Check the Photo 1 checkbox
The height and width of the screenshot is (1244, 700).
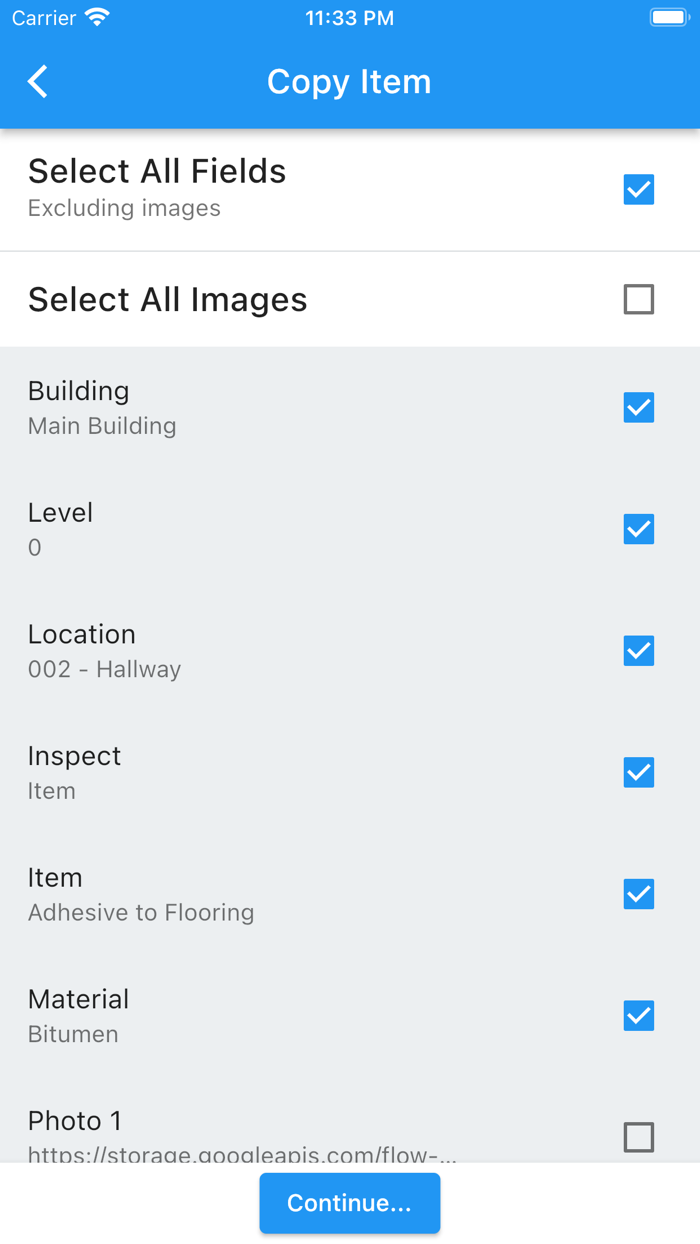click(x=638, y=1137)
